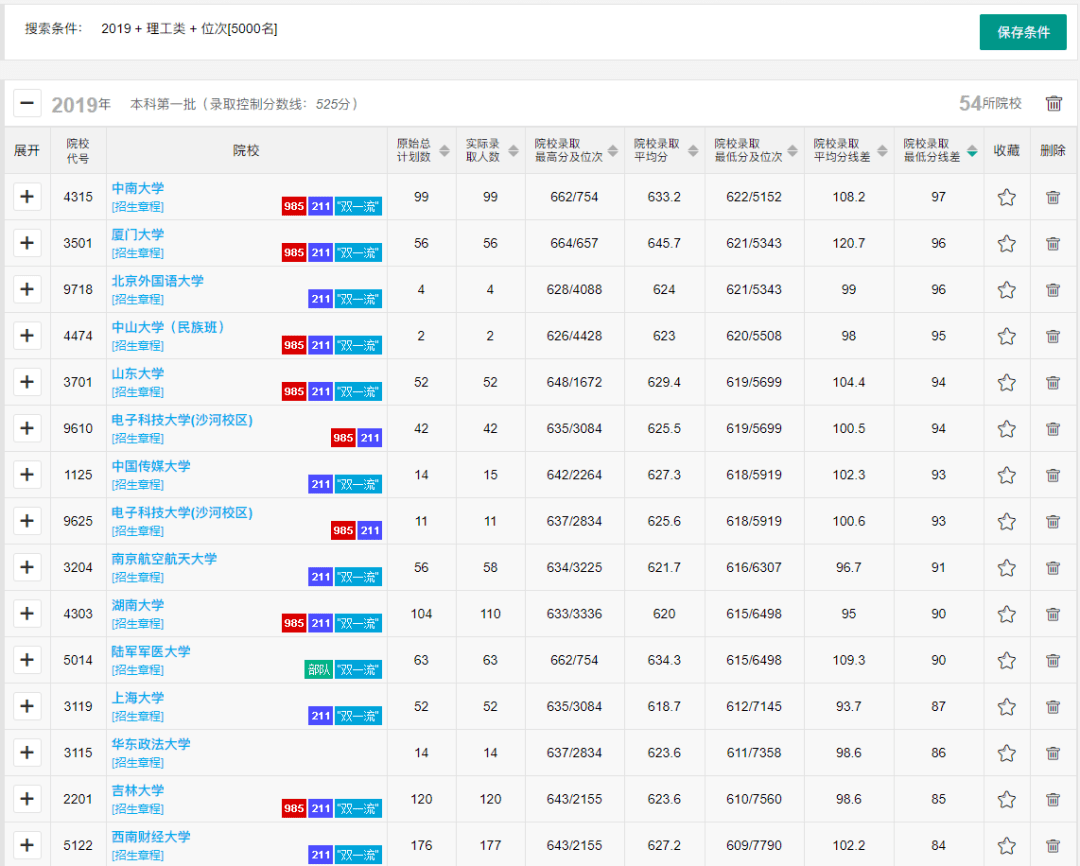Image resolution: width=1080 pixels, height=866 pixels.
Task: Click the 双一流 tag on 上海大学
Action: 358,716
